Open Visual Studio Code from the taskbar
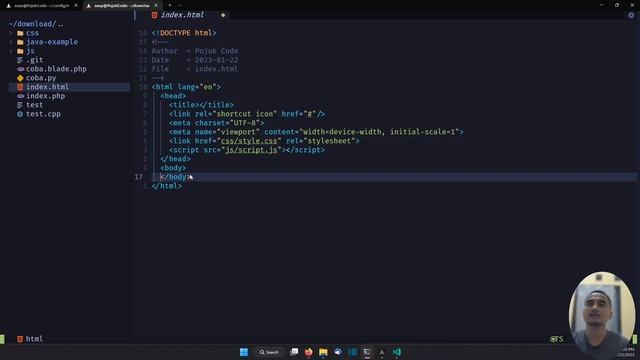Viewport: 640px width, 360px height. click(396, 352)
